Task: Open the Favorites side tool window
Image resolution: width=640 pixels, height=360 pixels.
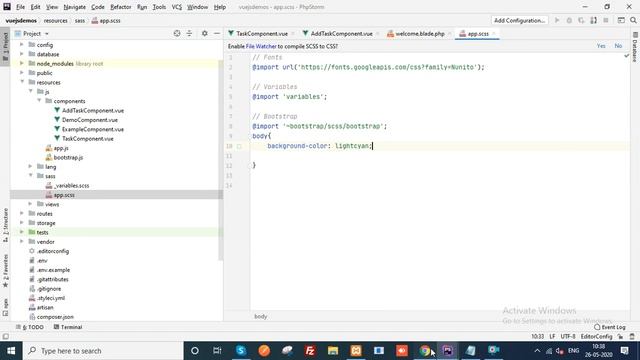Action: point(5,271)
